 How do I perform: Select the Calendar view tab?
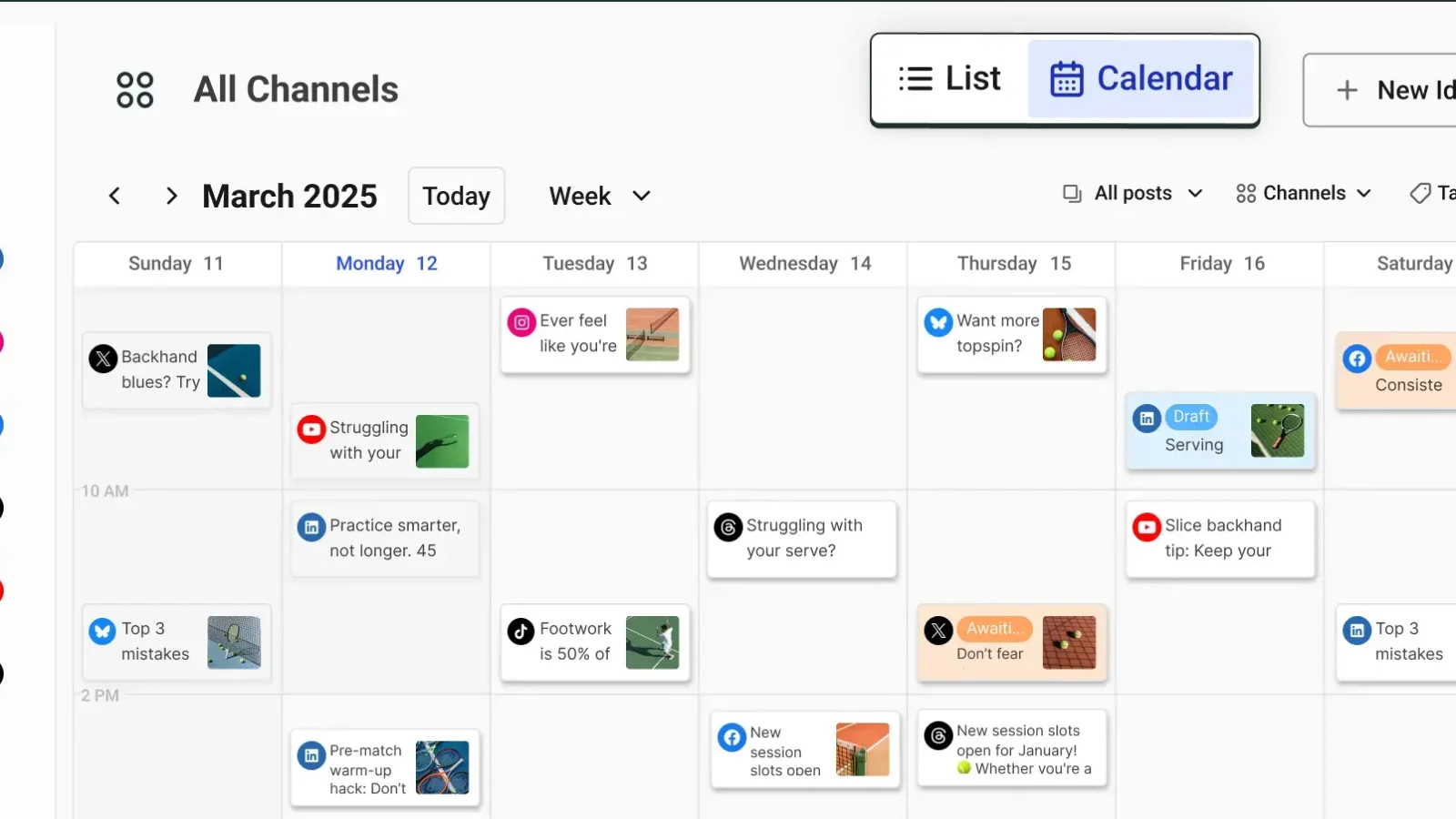(1142, 79)
